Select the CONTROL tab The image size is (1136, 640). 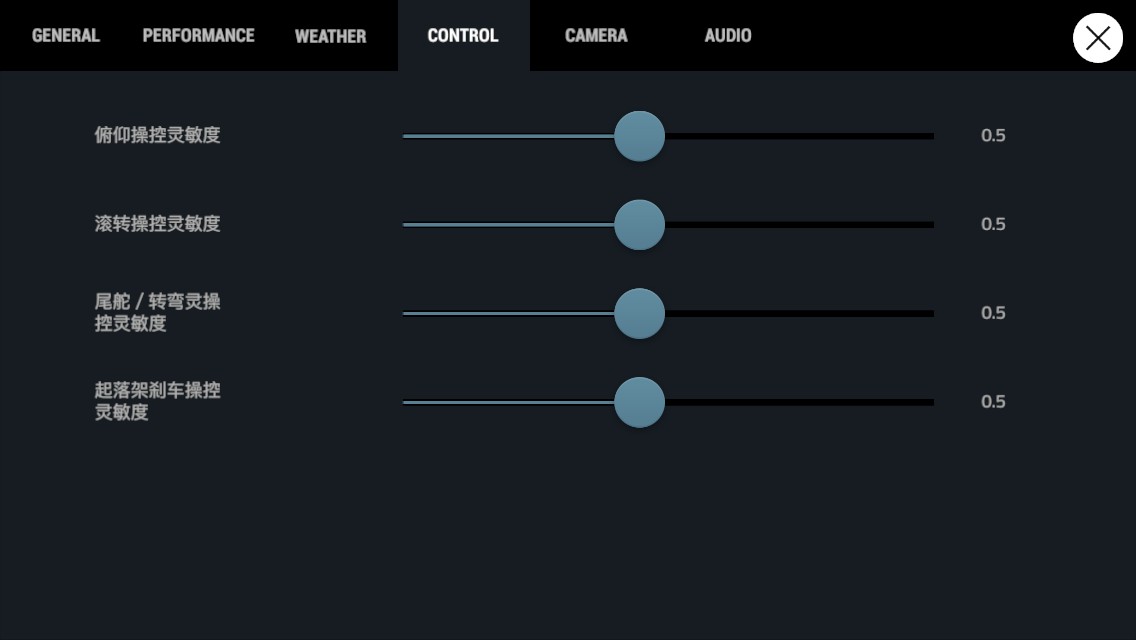(463, 36)
